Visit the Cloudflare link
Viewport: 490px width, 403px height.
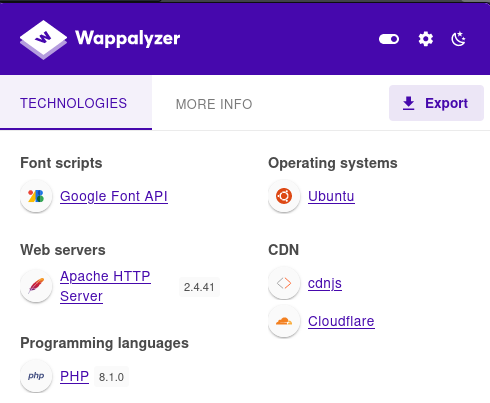(x=341, y=321)
